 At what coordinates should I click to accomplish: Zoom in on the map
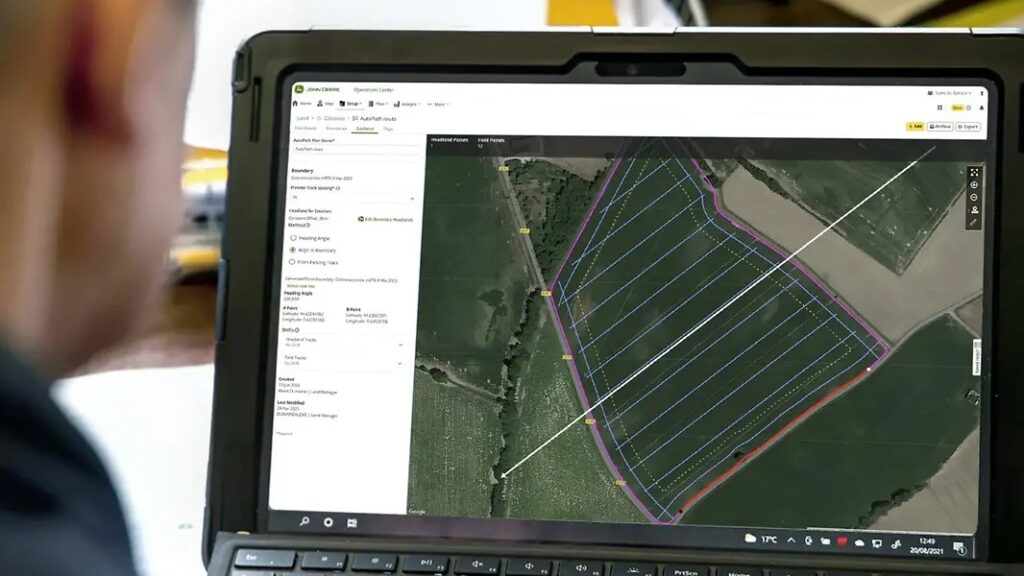pos(974,185)
